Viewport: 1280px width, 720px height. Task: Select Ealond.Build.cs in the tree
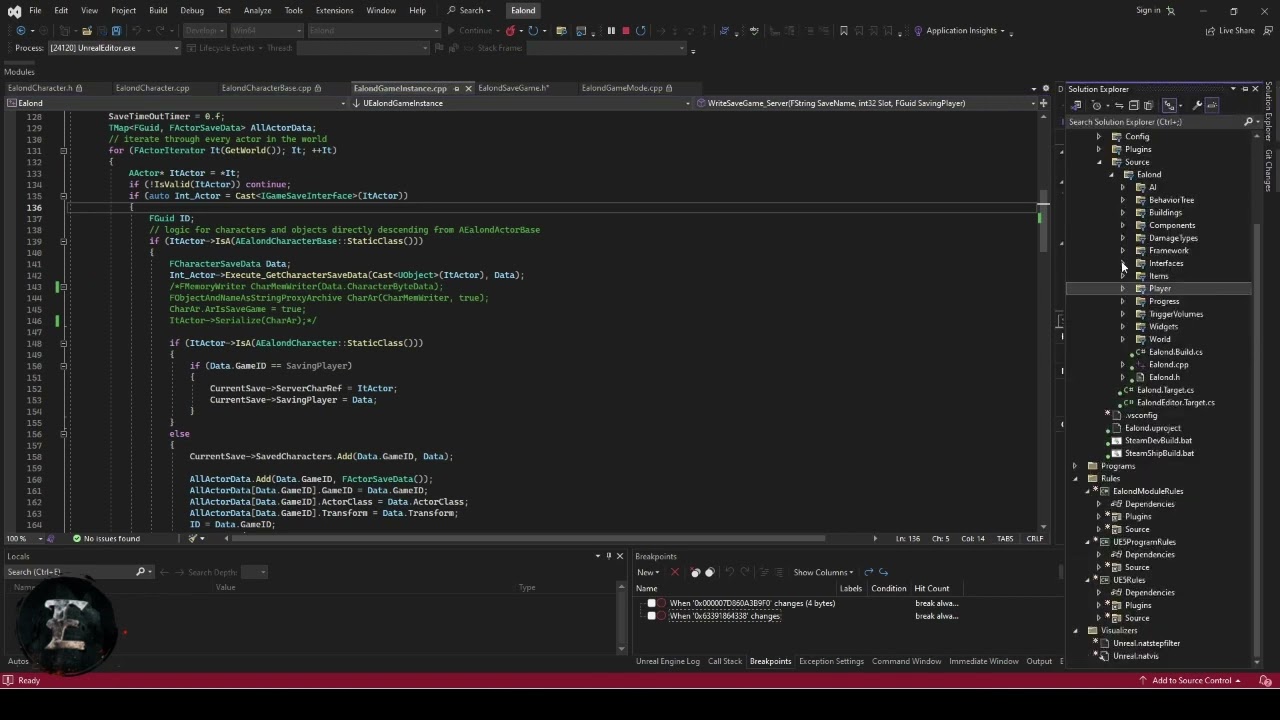point(1175,352)
